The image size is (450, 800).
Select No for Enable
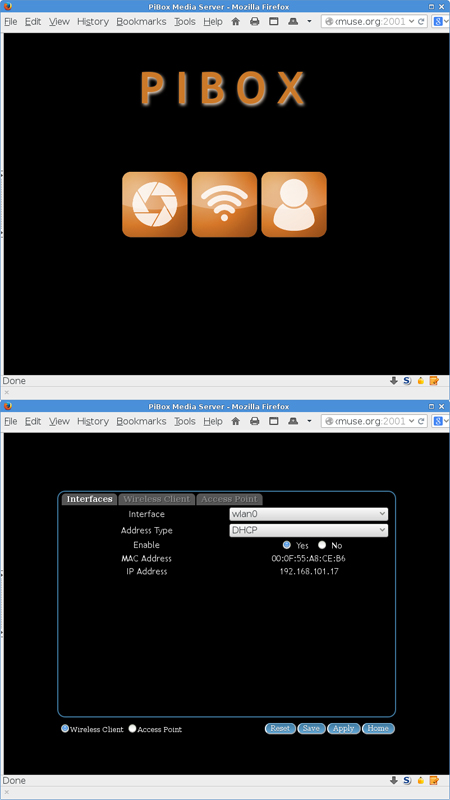(322, 545)
